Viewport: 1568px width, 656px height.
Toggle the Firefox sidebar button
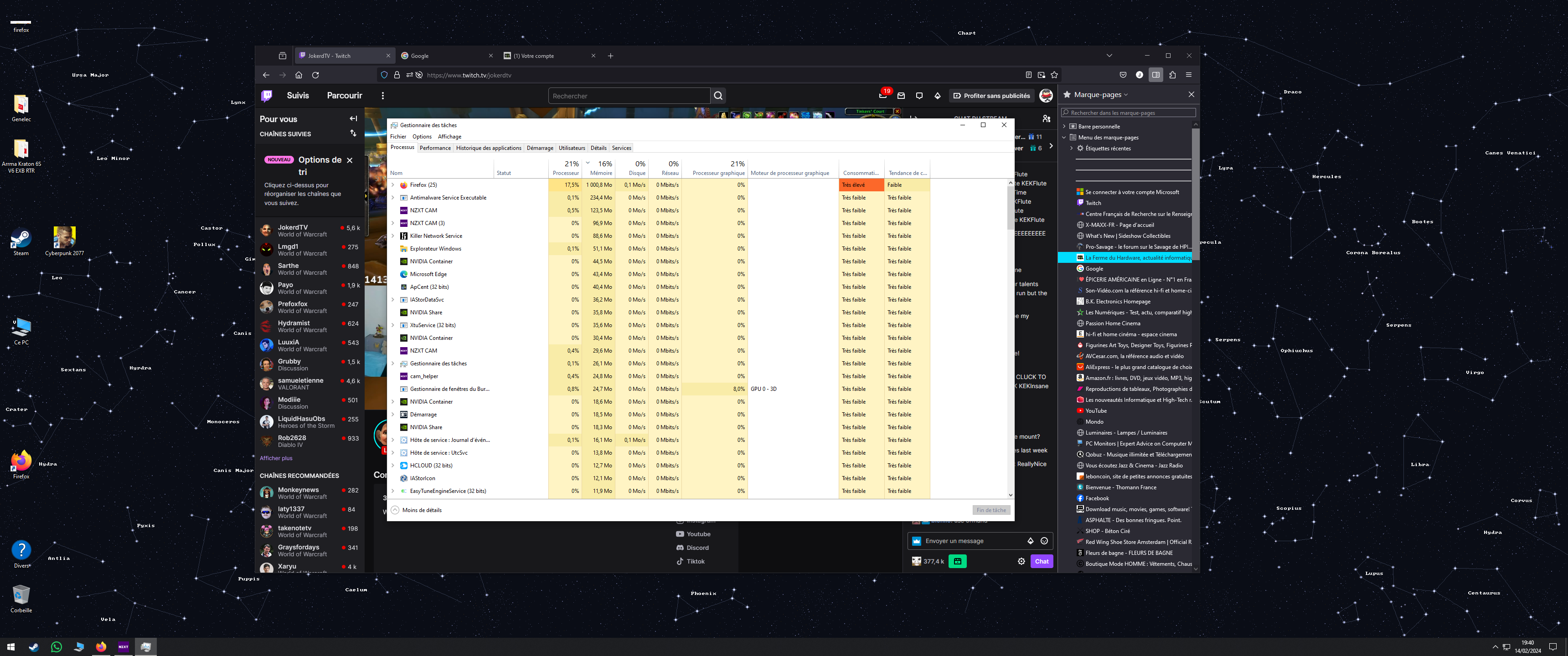coord(1155,75)
